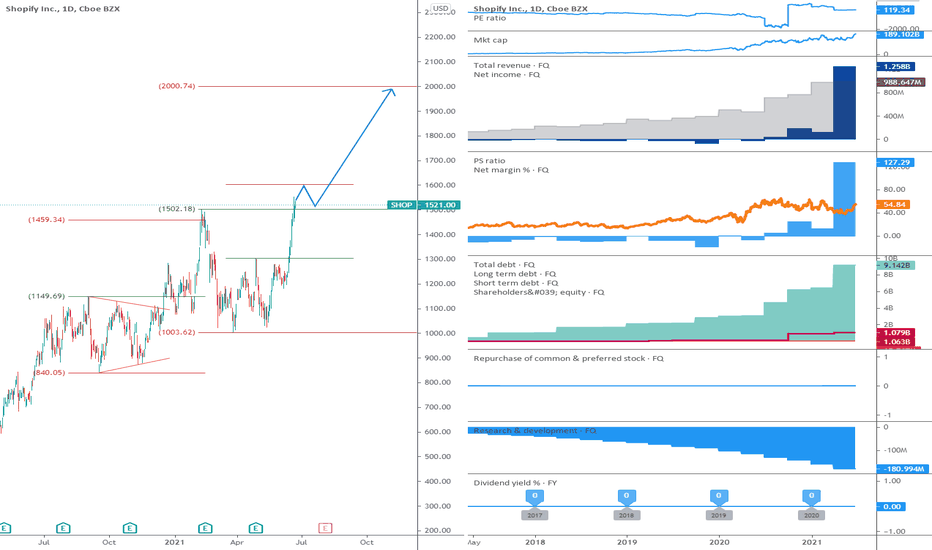Select the PE ratio indicator legend
Viewport: 932px width, 550px height.
pyautogui.click(x=490, y=18)
